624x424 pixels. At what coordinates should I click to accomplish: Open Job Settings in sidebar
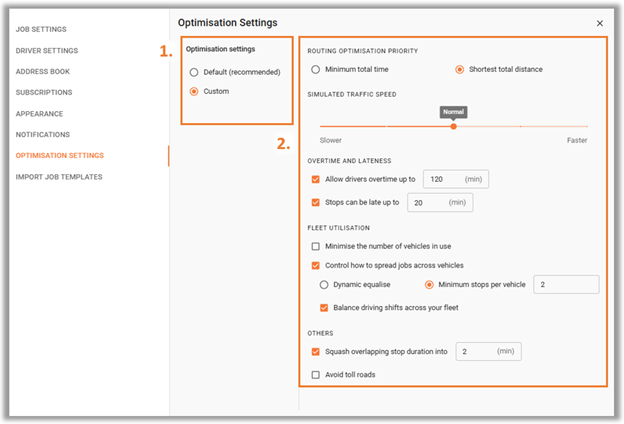[41, 29]
